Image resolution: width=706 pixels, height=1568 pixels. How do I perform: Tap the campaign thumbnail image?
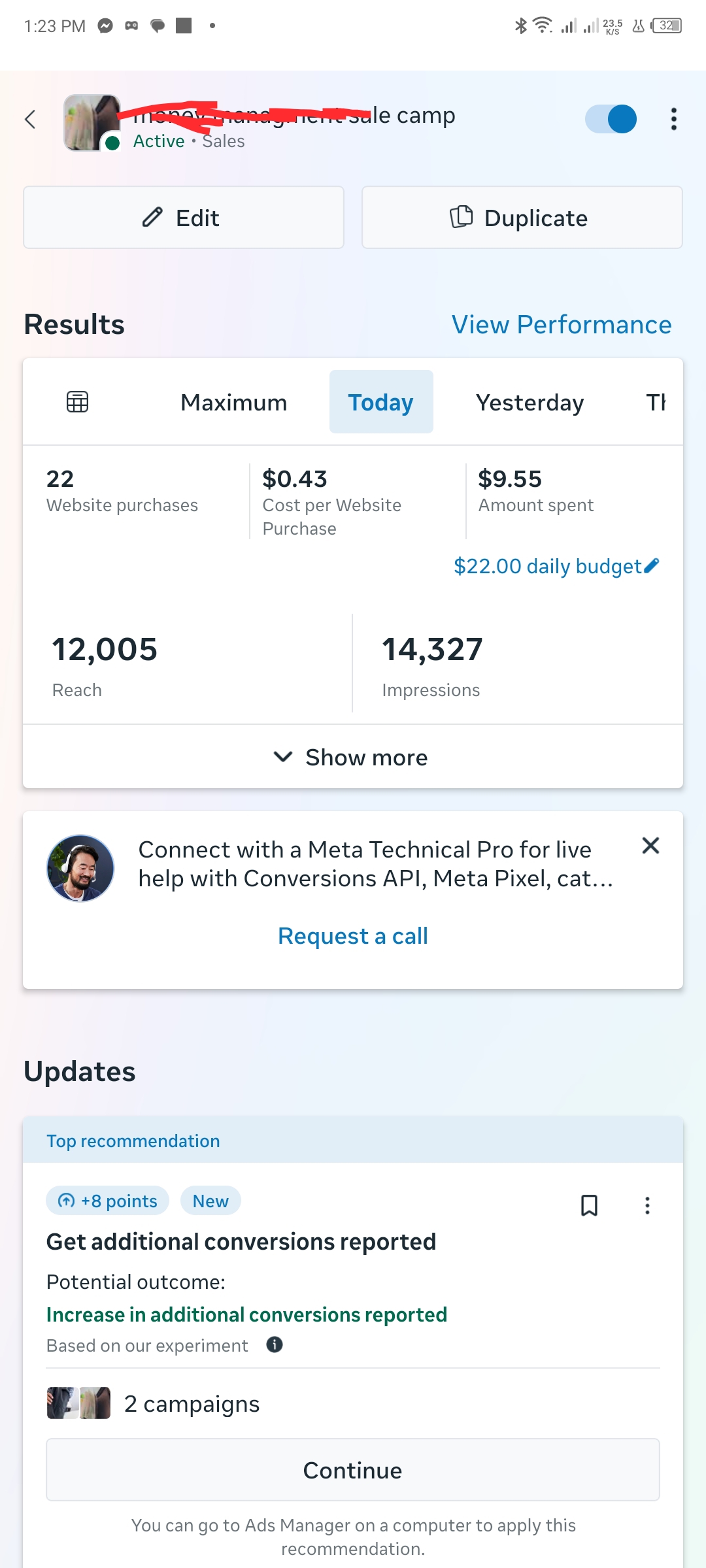coord(92,122)
